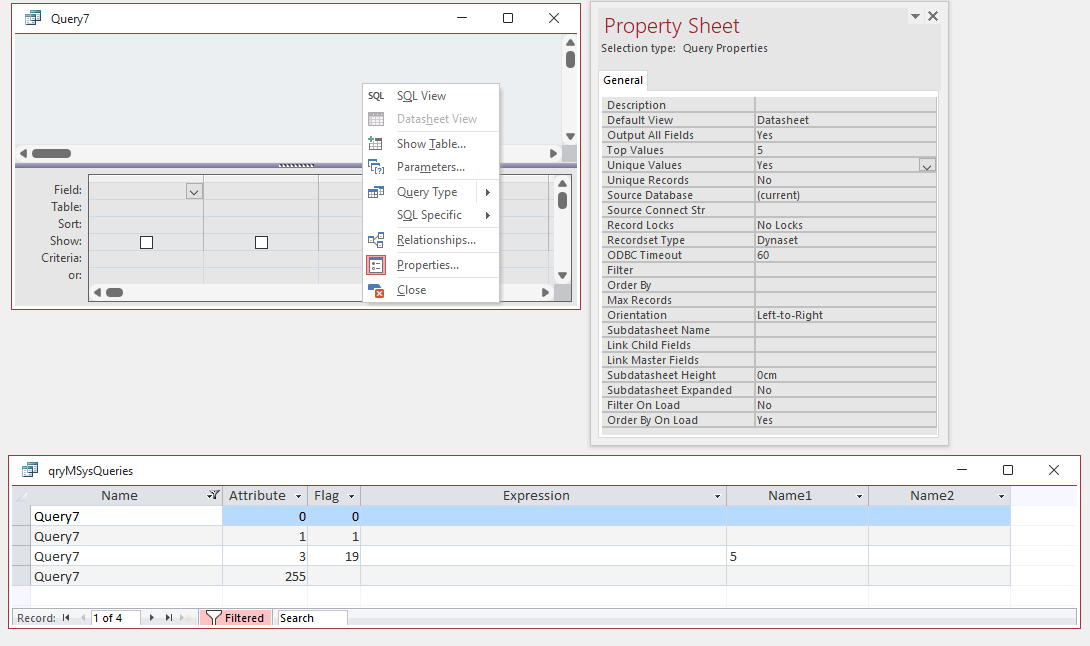Choose Parameters... menu entry
Screen dimensions: 1090x646
click(x=430, y=167)
